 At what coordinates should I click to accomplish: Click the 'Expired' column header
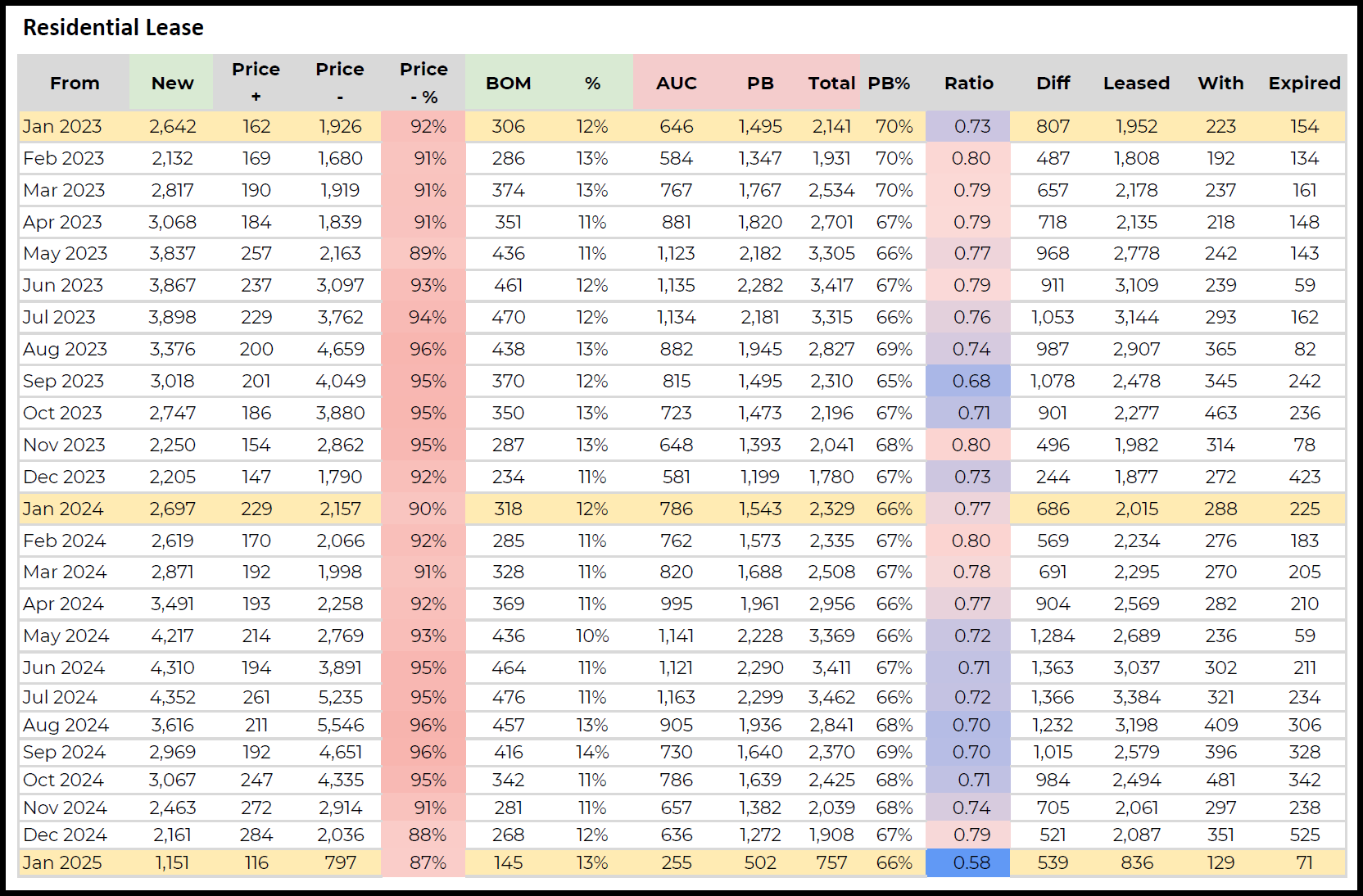pyautogui.click(x=1304, y=84)
